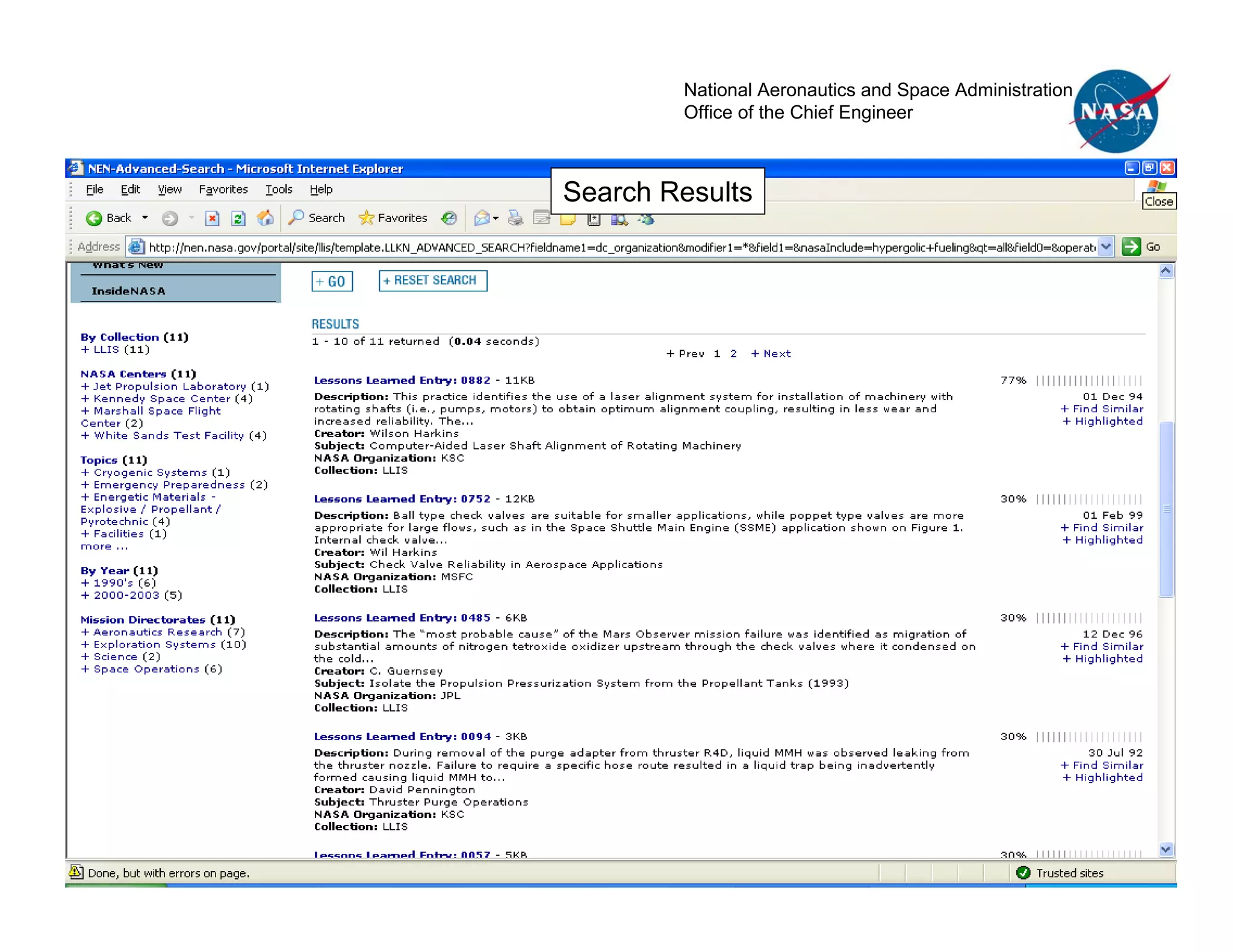Click the Internet Explorer title bar icon

pyautogui.click(x=75, y=168)
